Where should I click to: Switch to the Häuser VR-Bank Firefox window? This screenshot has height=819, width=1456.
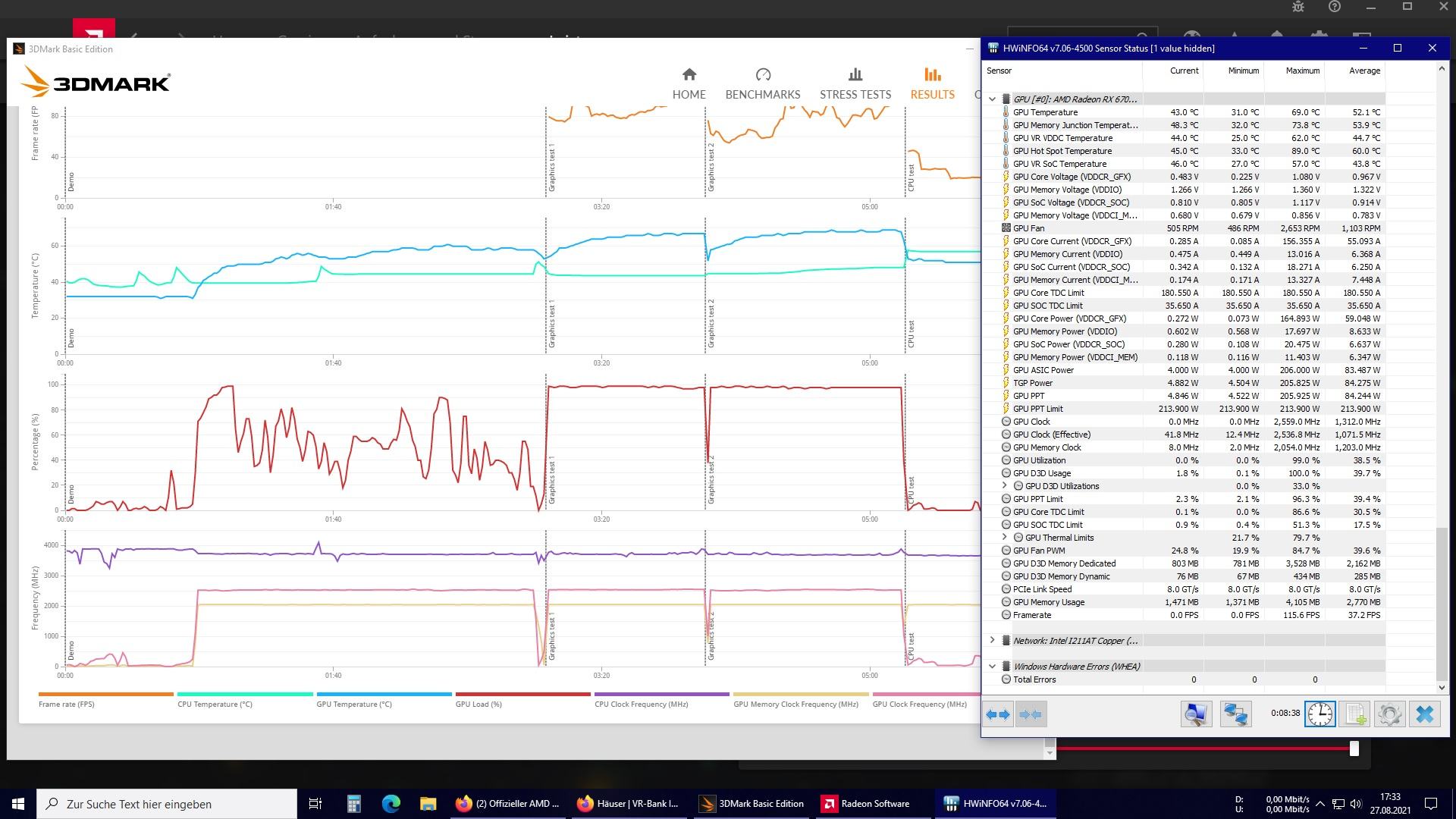(629, 804)
